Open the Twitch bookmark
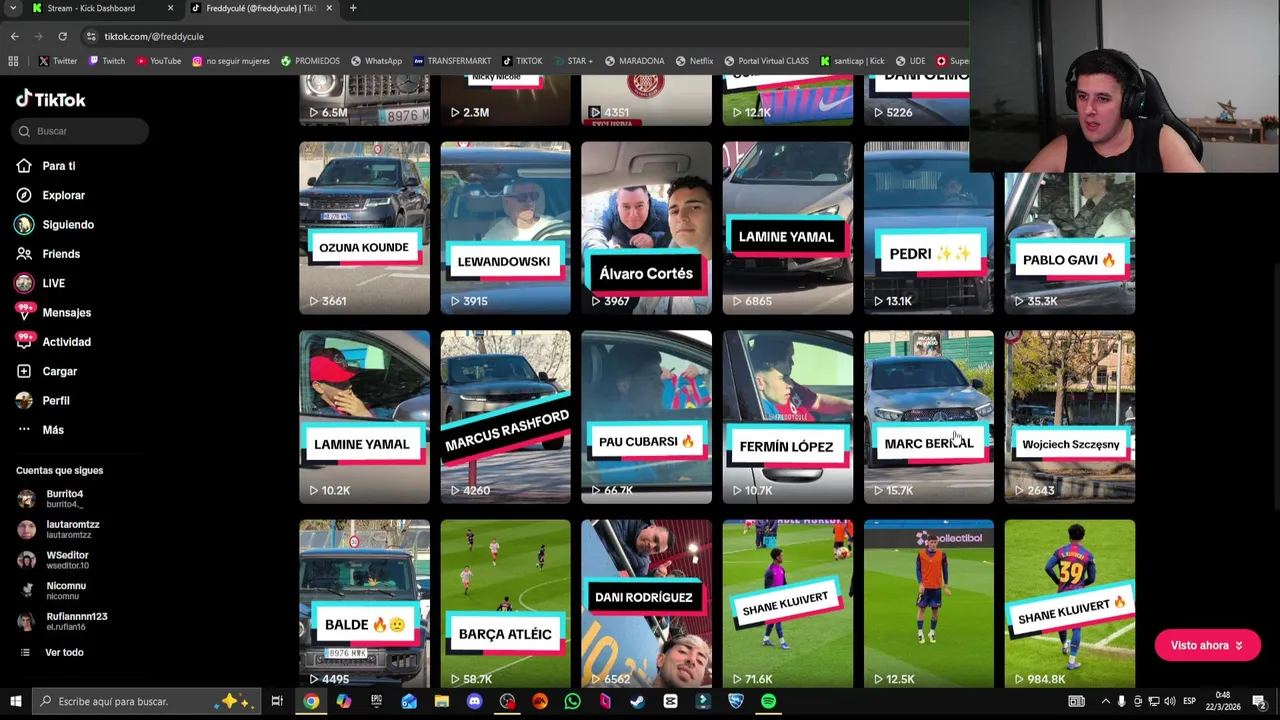The height and width of the screenshot is (720, 1280). (x=106, y=61)
